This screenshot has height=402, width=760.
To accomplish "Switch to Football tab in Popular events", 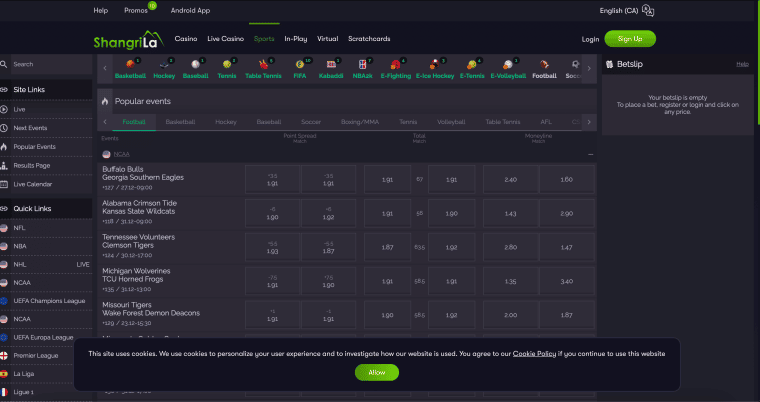I will click(x=134, y=122).
